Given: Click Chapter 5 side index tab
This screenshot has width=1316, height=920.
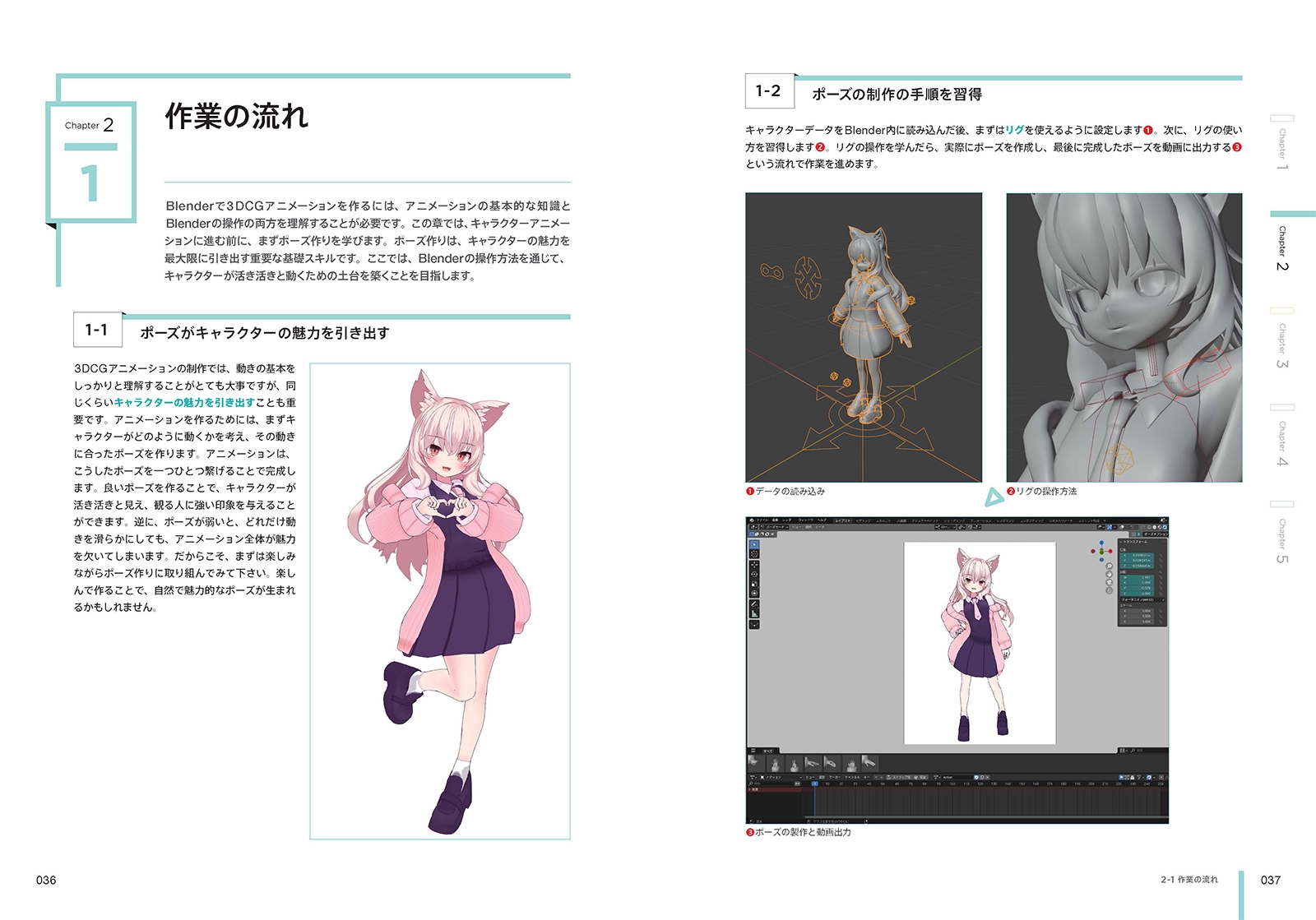Looking at the screenshot, I should coord(1281,539).
